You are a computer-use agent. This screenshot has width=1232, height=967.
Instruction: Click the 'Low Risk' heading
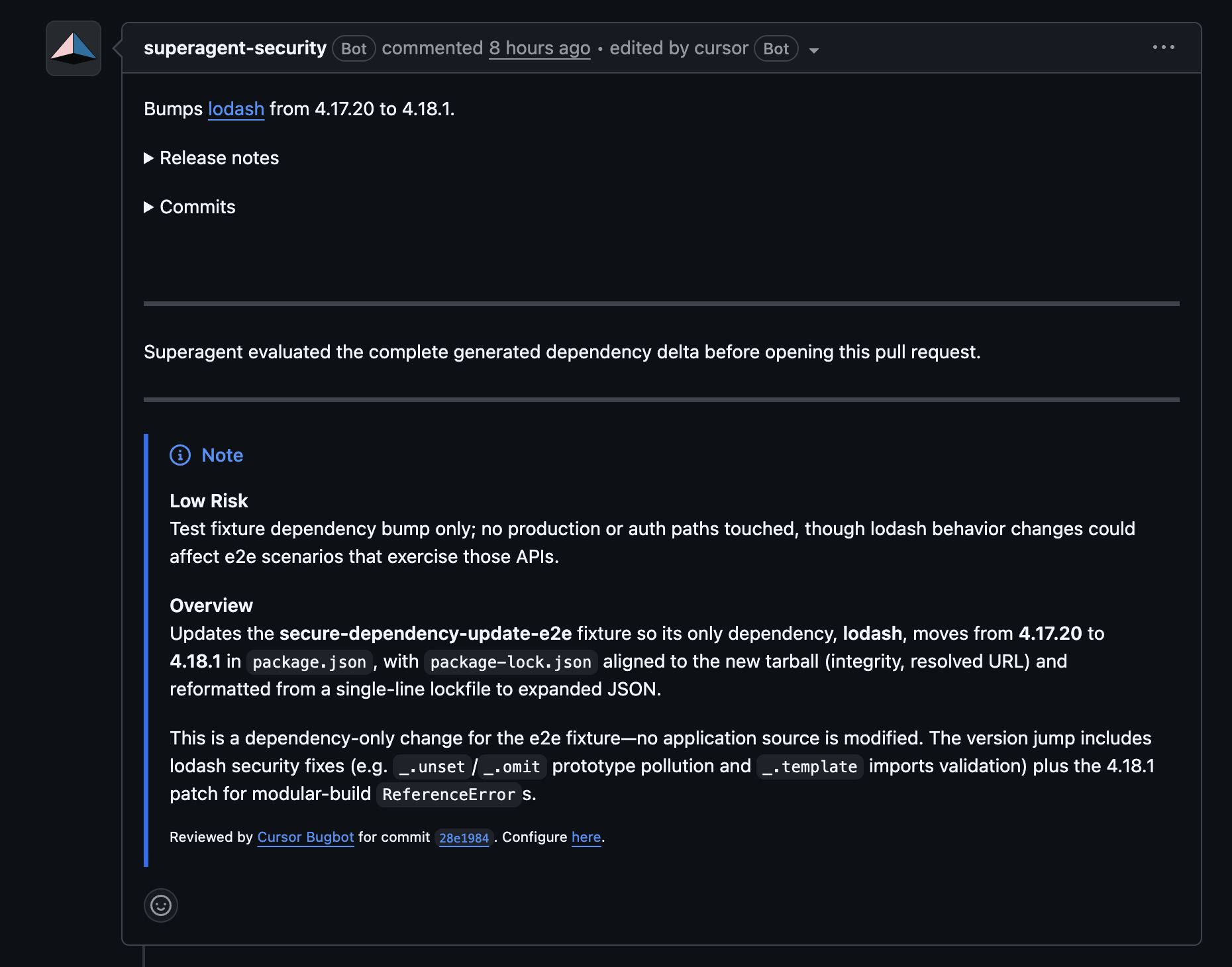click(x=209, y=501)
